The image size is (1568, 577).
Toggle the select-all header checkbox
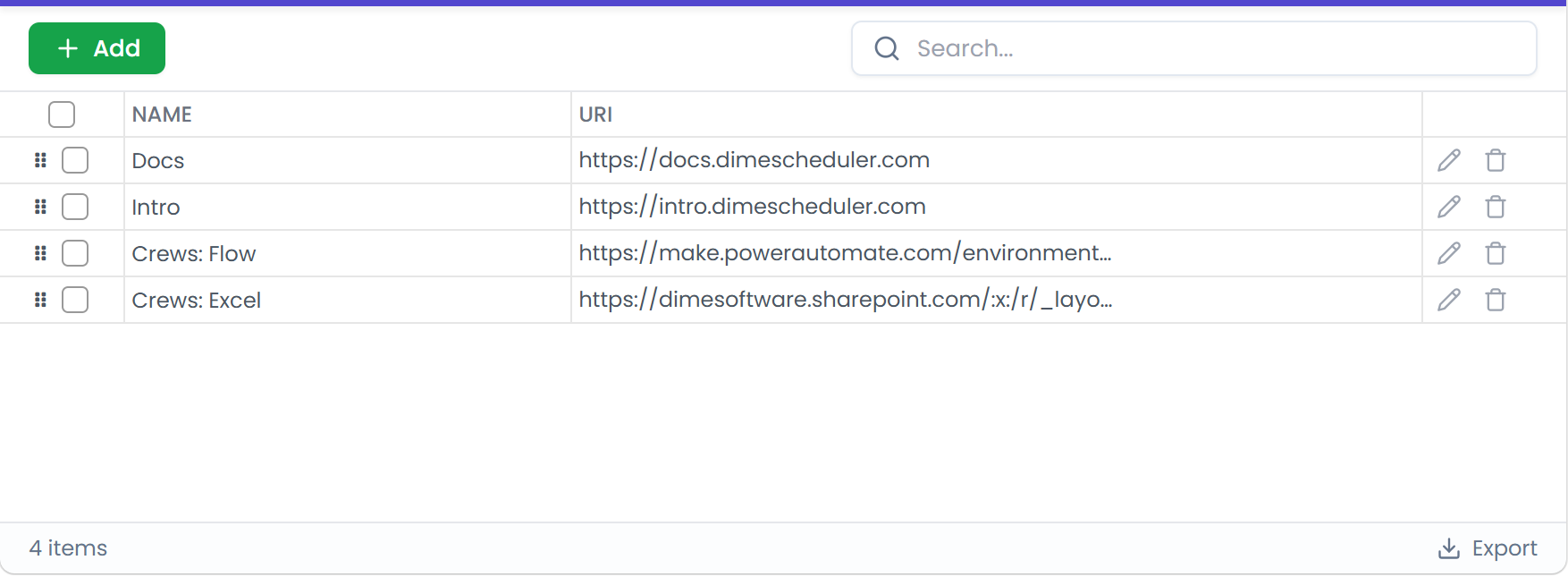point(62,115)
